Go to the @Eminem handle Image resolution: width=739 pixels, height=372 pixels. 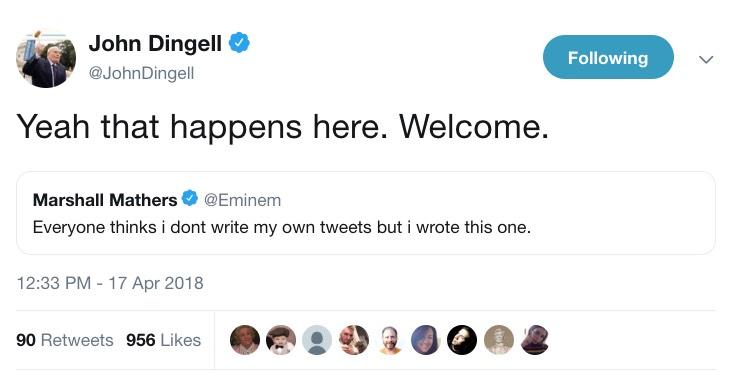[242, 200]
